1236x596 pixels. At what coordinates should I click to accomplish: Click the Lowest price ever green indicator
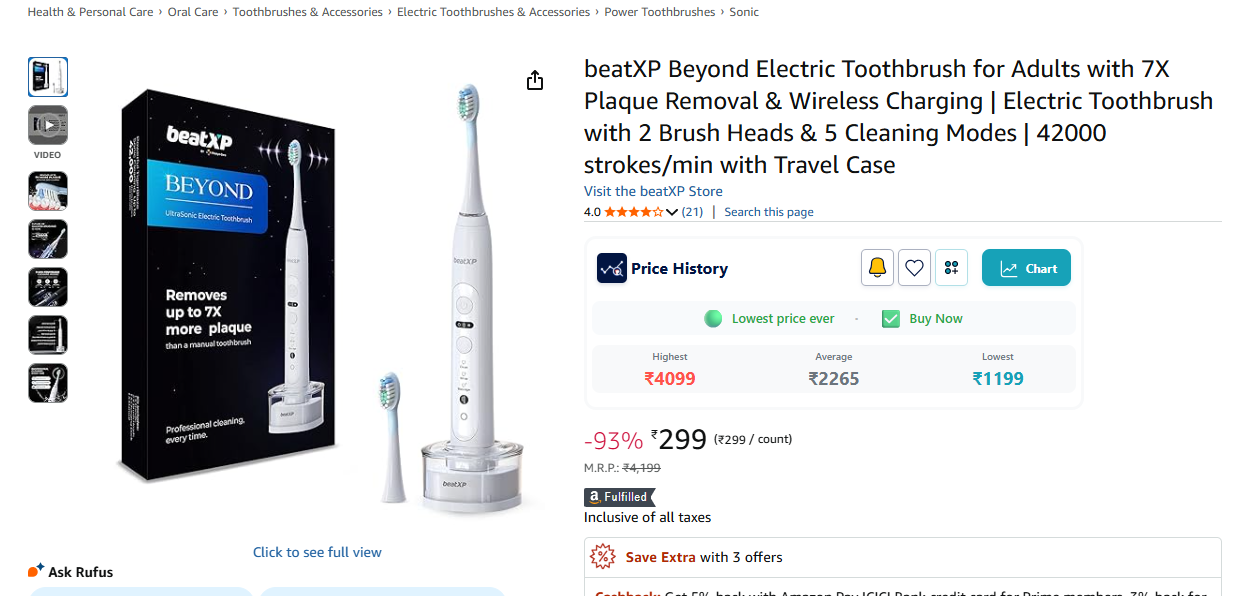[713, 319]
